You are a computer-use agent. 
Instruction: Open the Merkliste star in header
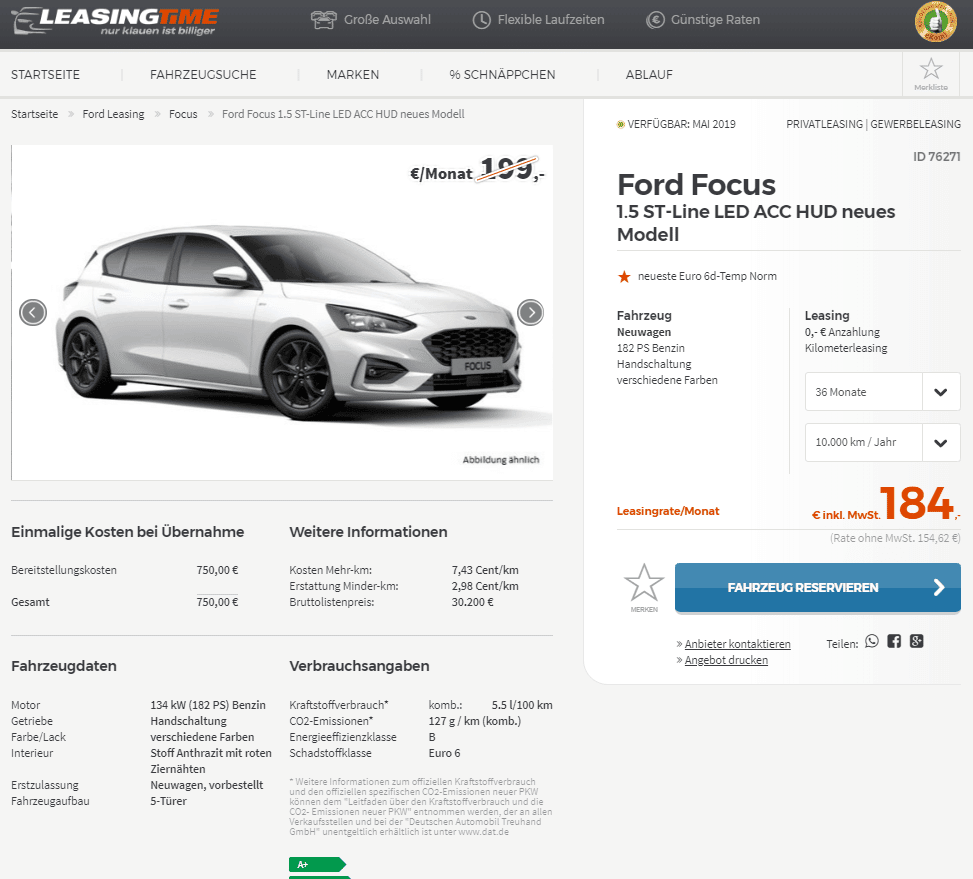[x=931, y=74]
